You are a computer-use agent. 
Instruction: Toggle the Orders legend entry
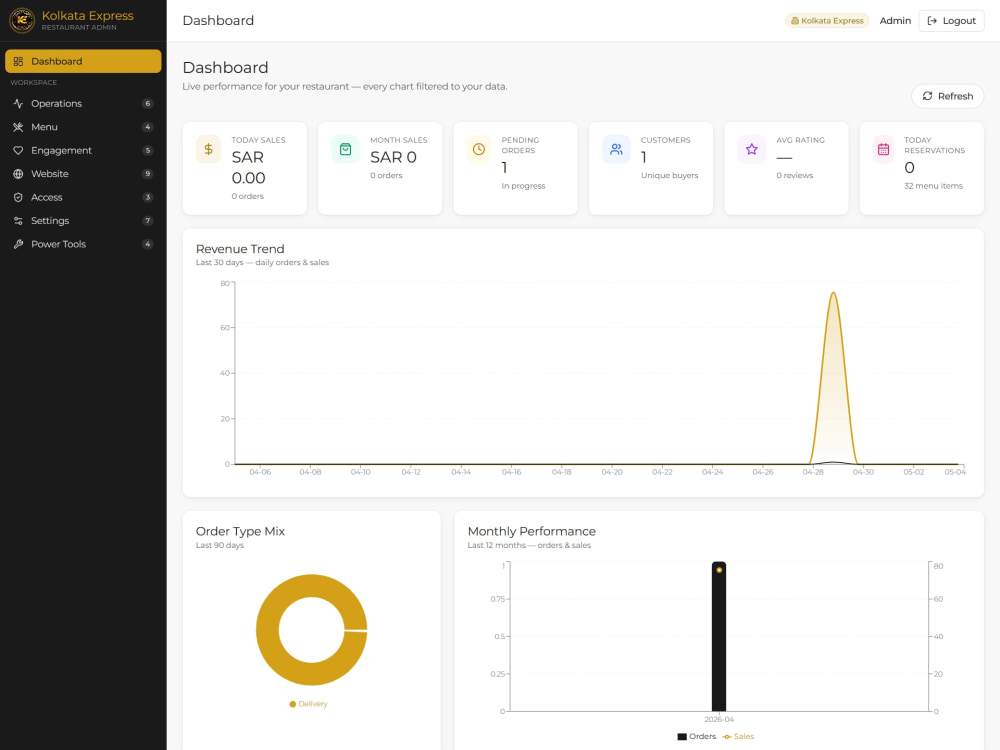(x=696, y=737)
